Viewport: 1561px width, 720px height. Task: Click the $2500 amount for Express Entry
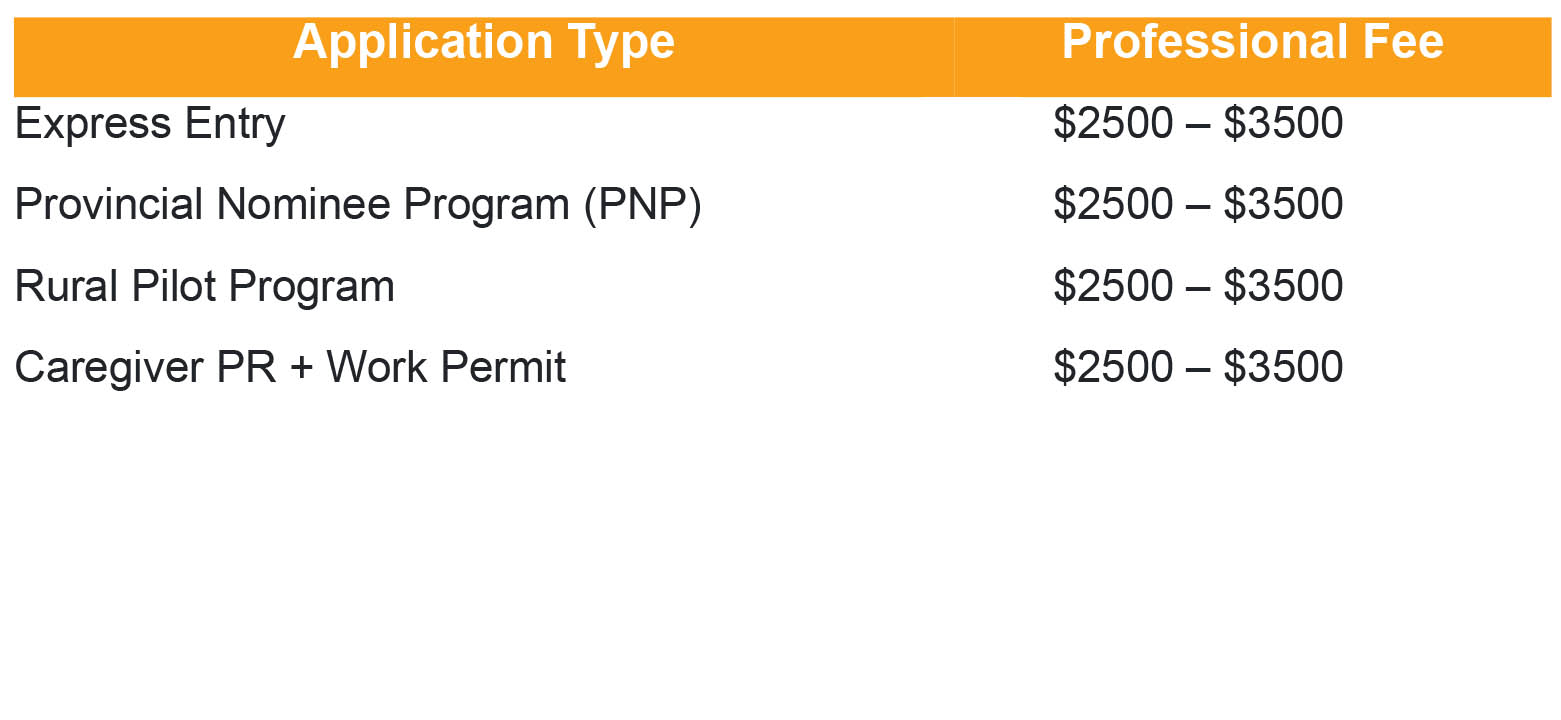(x=1114, y=124)
